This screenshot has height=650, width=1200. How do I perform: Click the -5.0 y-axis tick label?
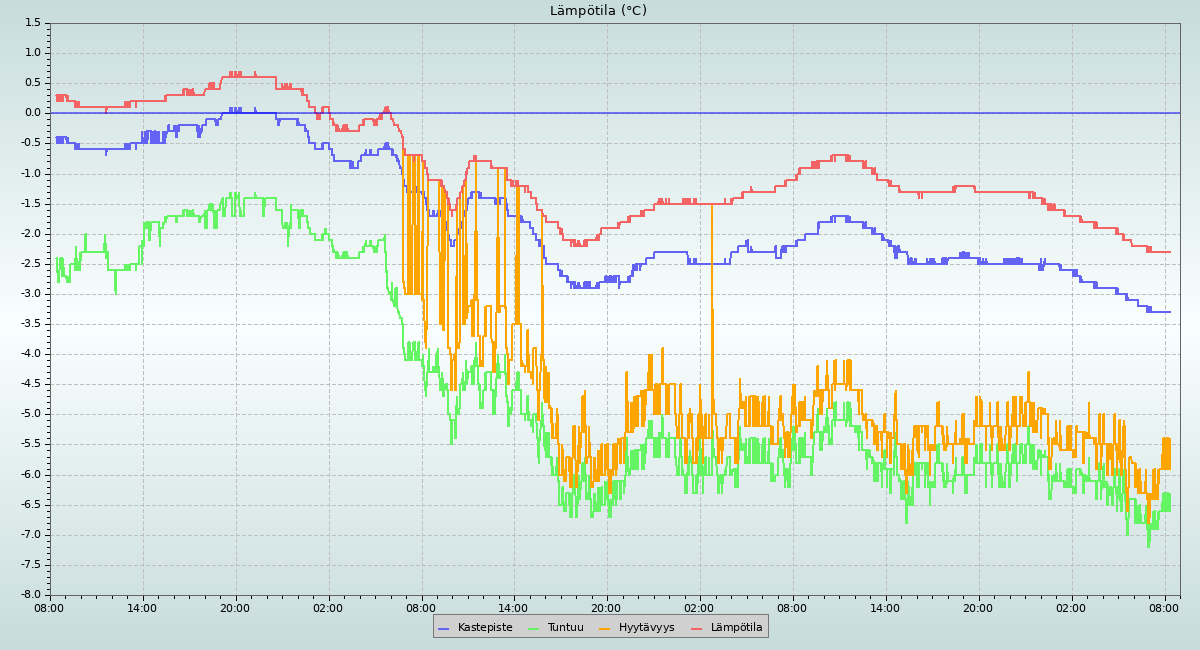tap(30, 413)
